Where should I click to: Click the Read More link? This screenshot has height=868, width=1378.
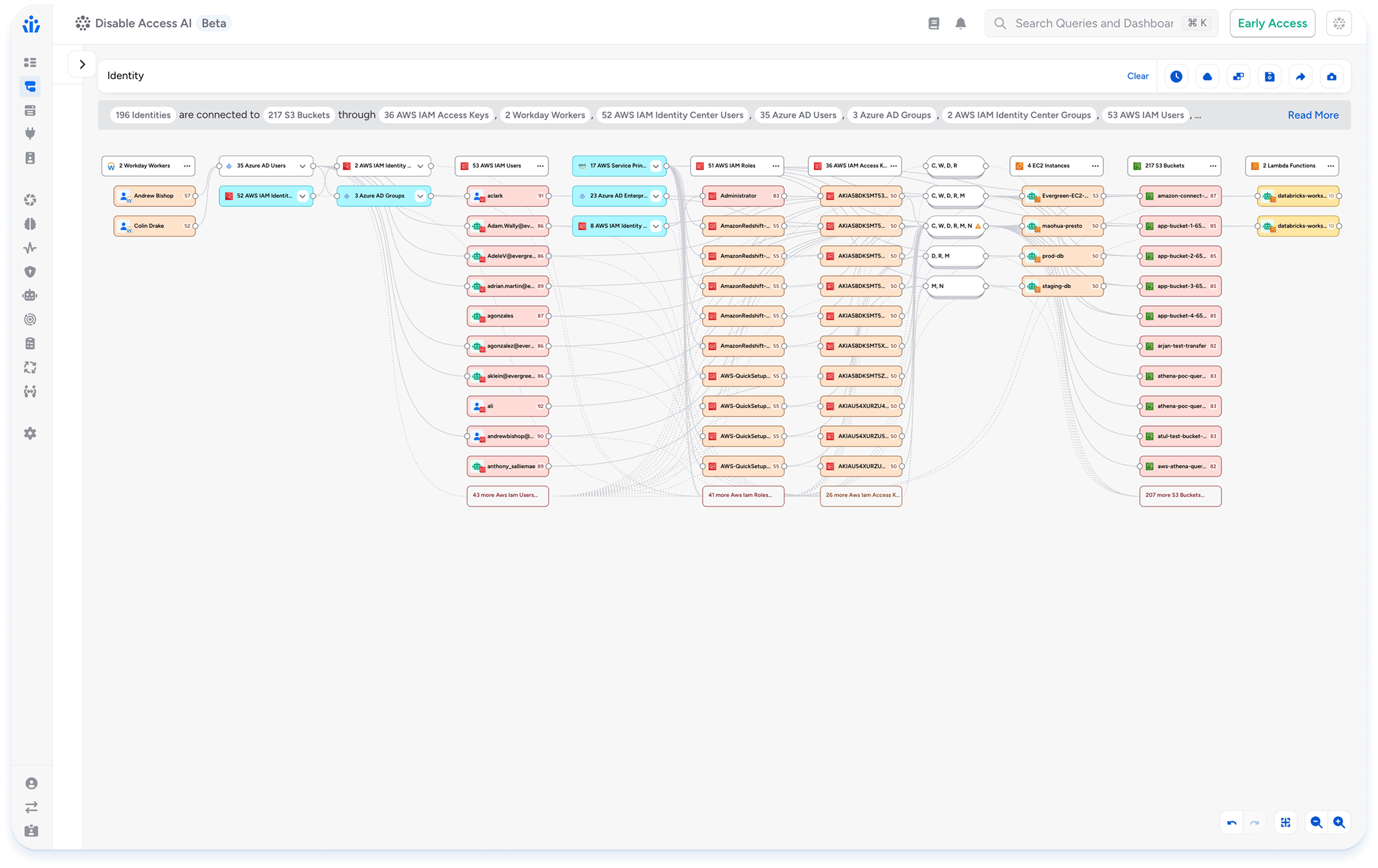click(x=1312, y=115)
